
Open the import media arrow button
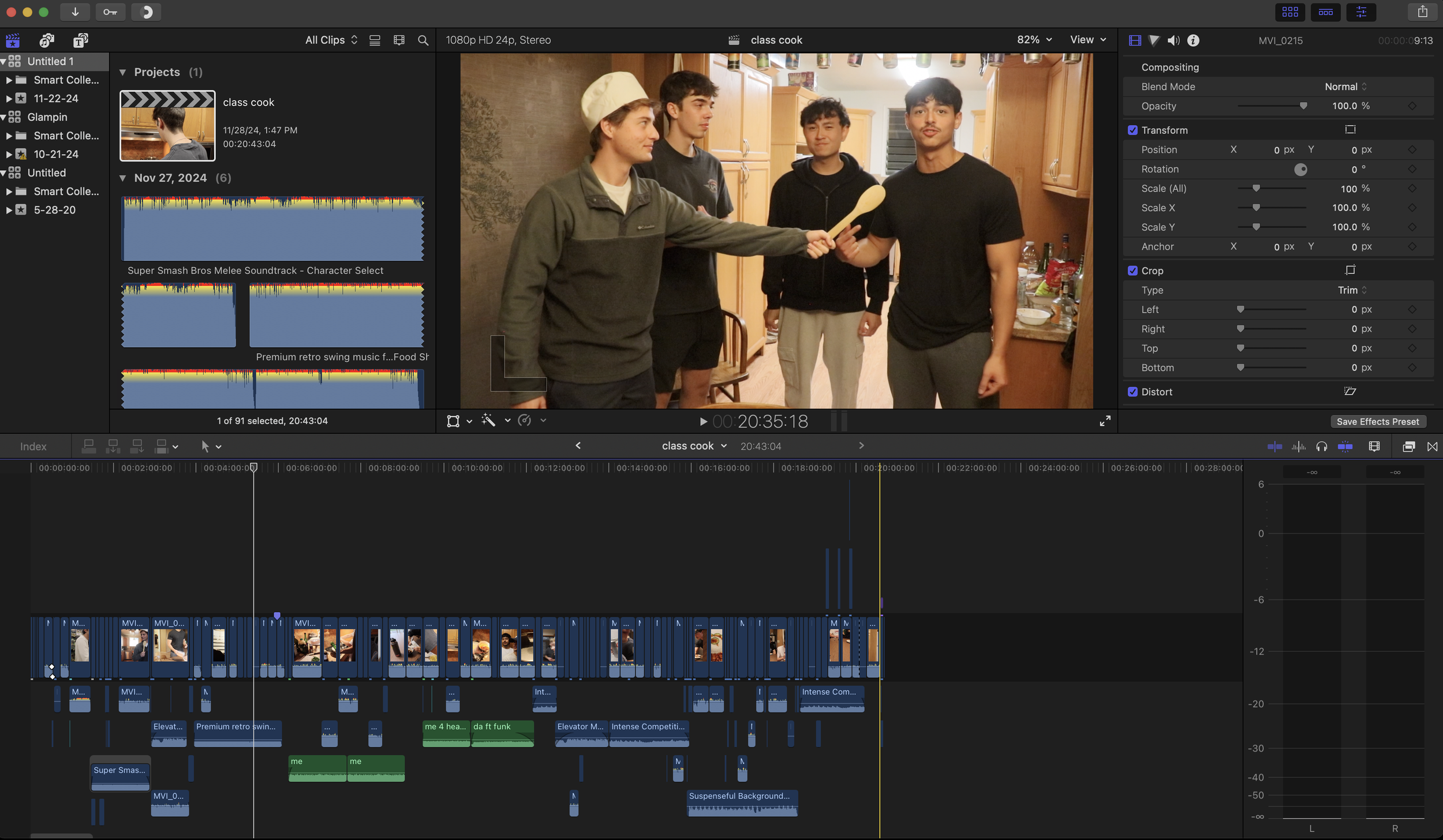pyautogui.click(x=75, y=12)
